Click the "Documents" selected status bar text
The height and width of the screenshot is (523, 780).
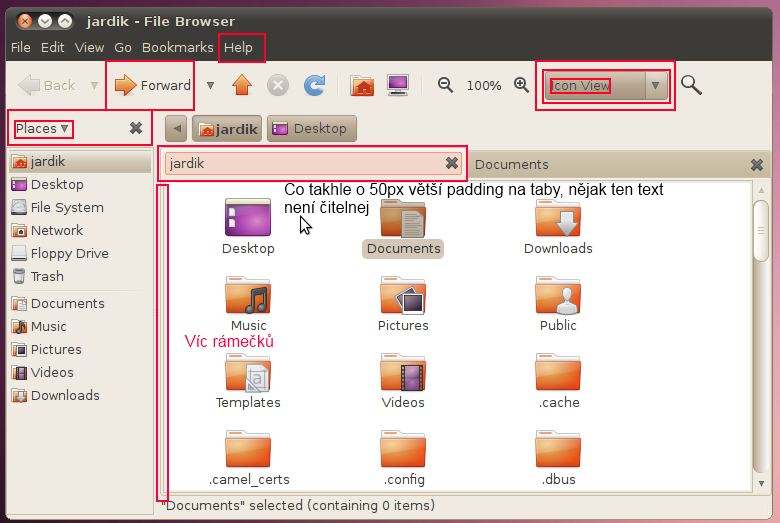click(298, 506)
